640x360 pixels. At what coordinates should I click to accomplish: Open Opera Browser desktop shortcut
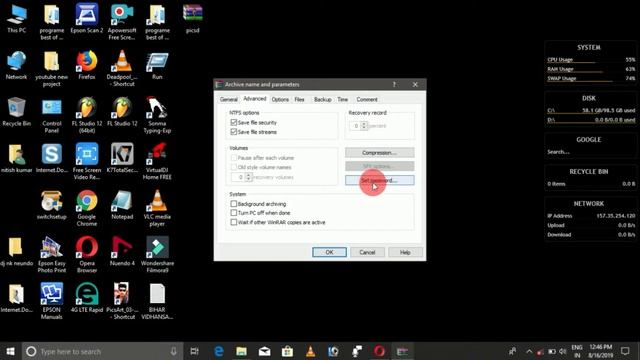(87, 255)
